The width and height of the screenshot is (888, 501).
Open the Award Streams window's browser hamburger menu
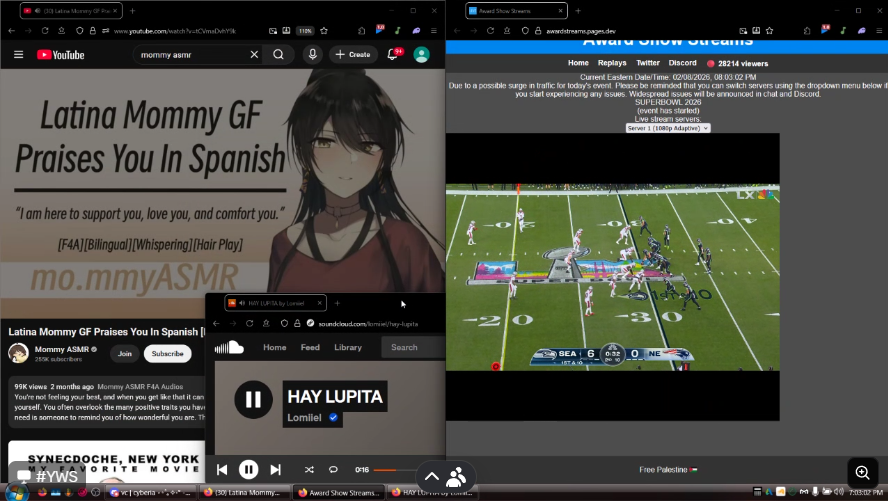coord(879,31)
